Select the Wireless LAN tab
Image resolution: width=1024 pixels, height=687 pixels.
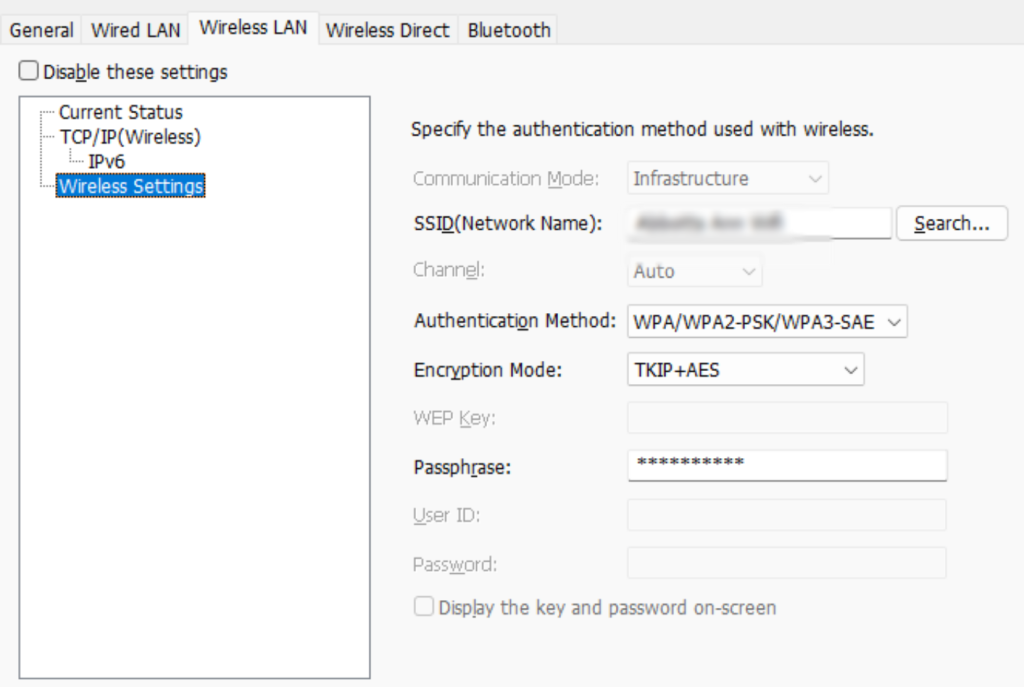pyautogui.click(x=253, y=27)
